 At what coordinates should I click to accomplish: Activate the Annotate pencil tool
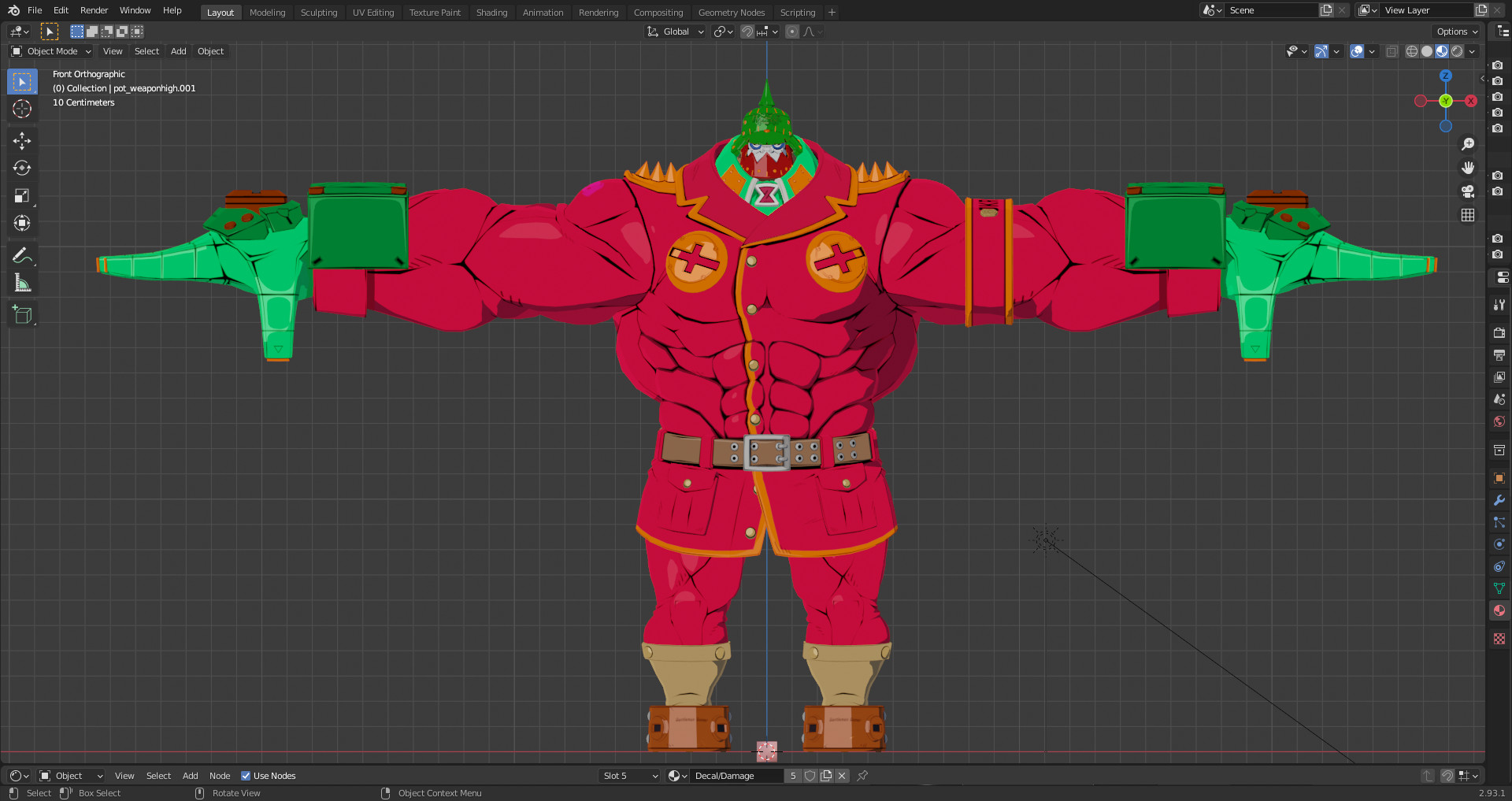tap(22, 255)
